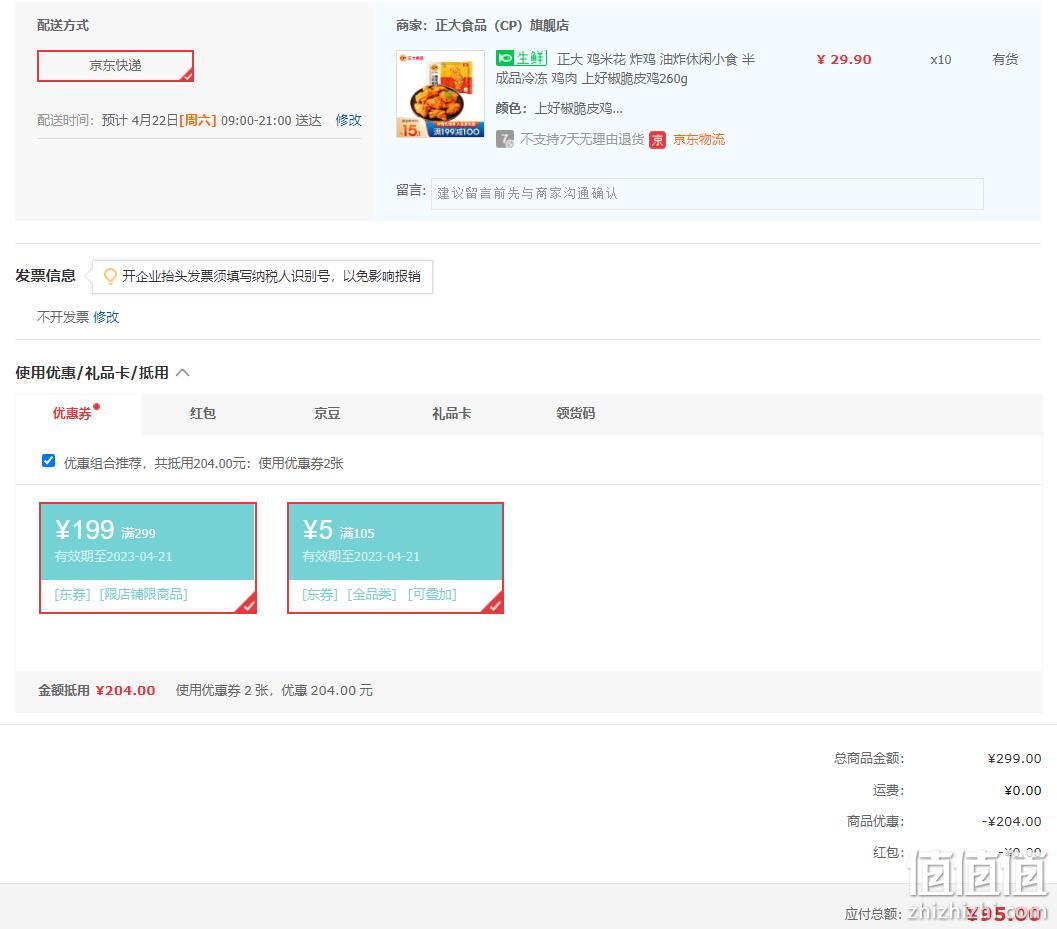Focus the 留言 message input field
This screenshot has width=1057, height=929.
[707, 193]
